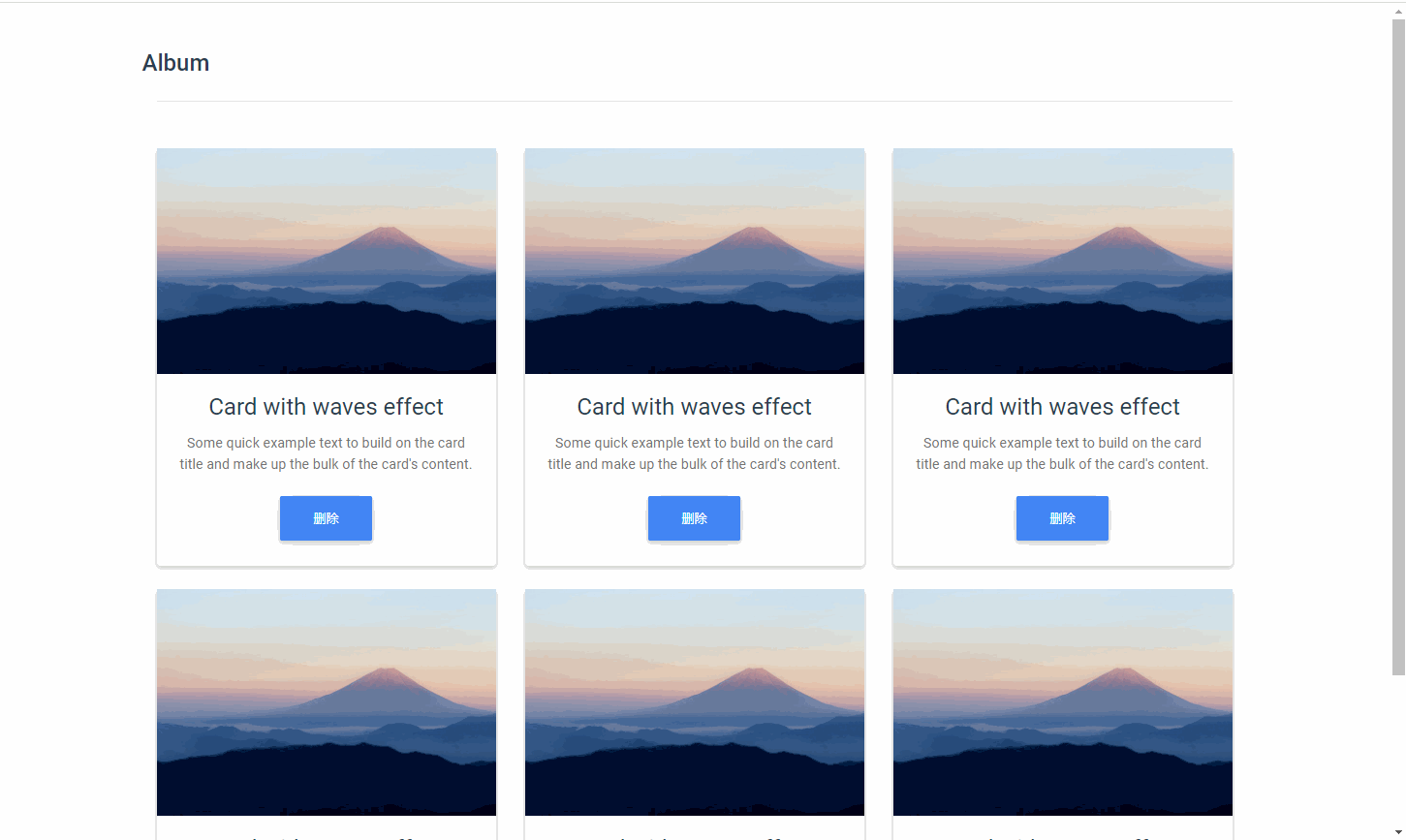1406x840 pixels.
Task: Click the scrollbar down arrow
Action: [1398, 832]
